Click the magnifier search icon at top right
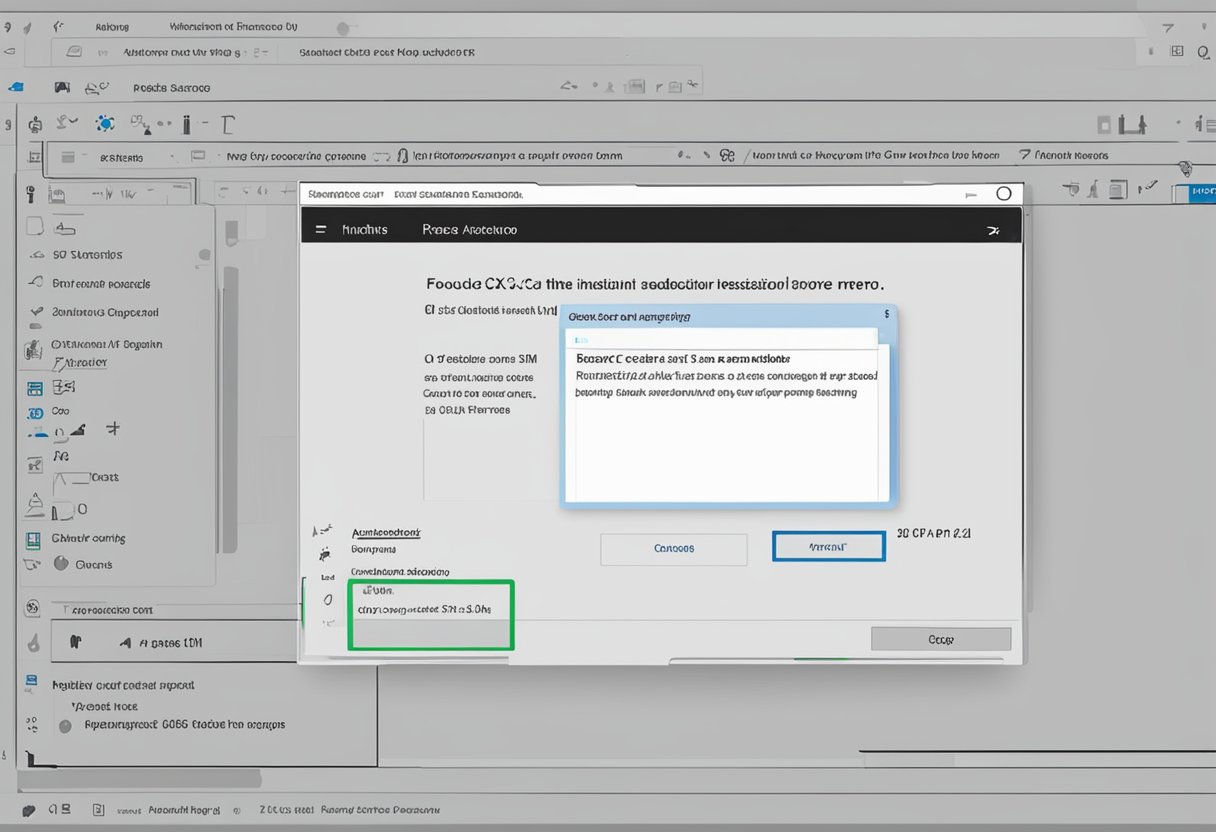This screenshot has height=832, width=1216. [1203, 52]
